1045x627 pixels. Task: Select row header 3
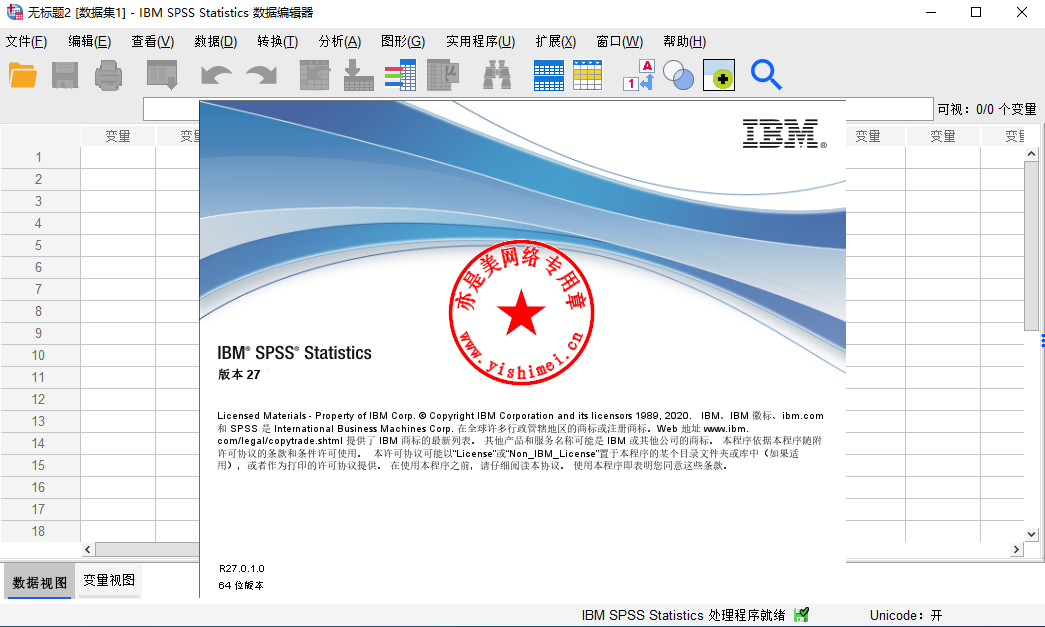coord(39,201)
